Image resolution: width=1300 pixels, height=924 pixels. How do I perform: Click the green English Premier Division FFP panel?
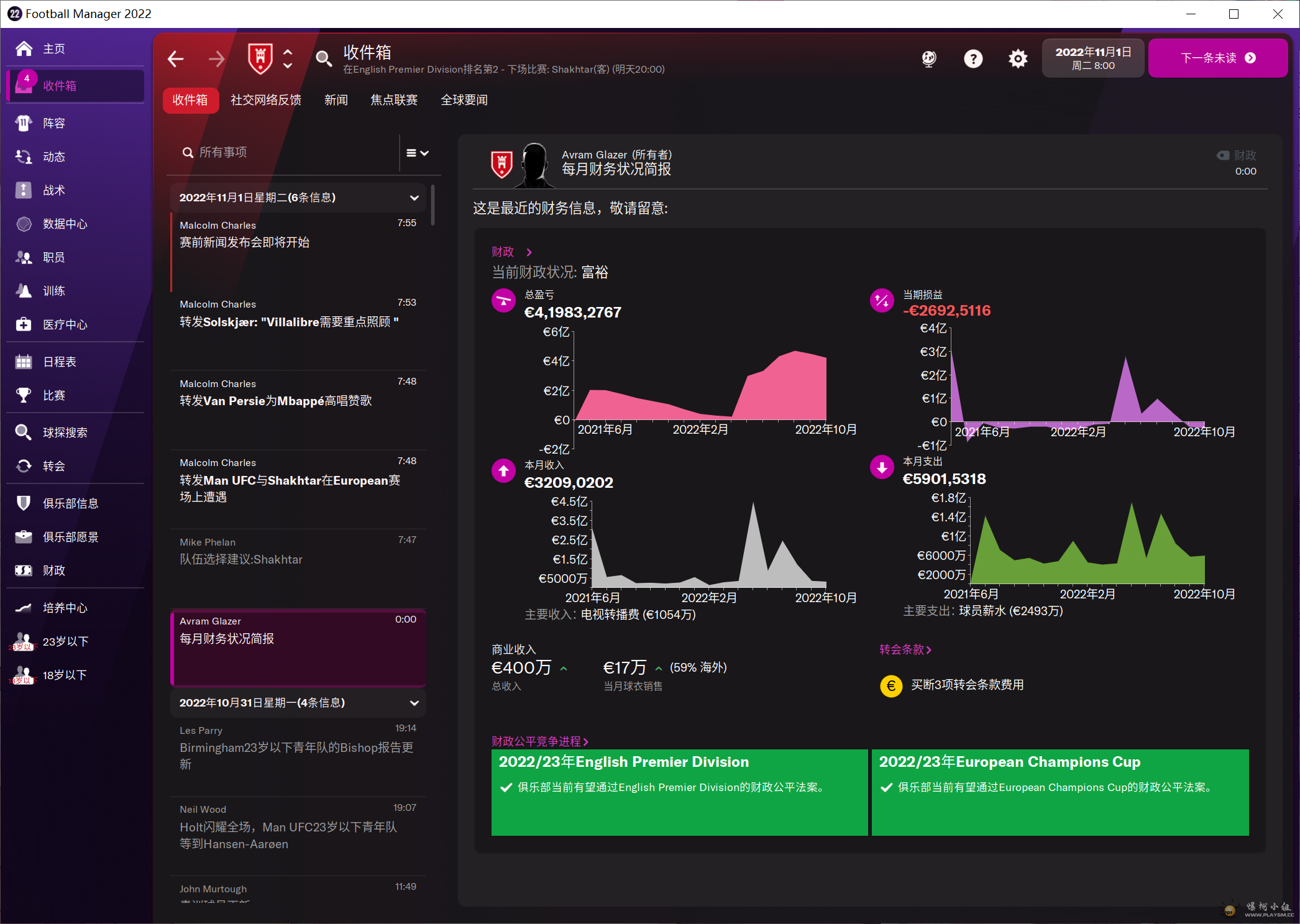point(679,792)
